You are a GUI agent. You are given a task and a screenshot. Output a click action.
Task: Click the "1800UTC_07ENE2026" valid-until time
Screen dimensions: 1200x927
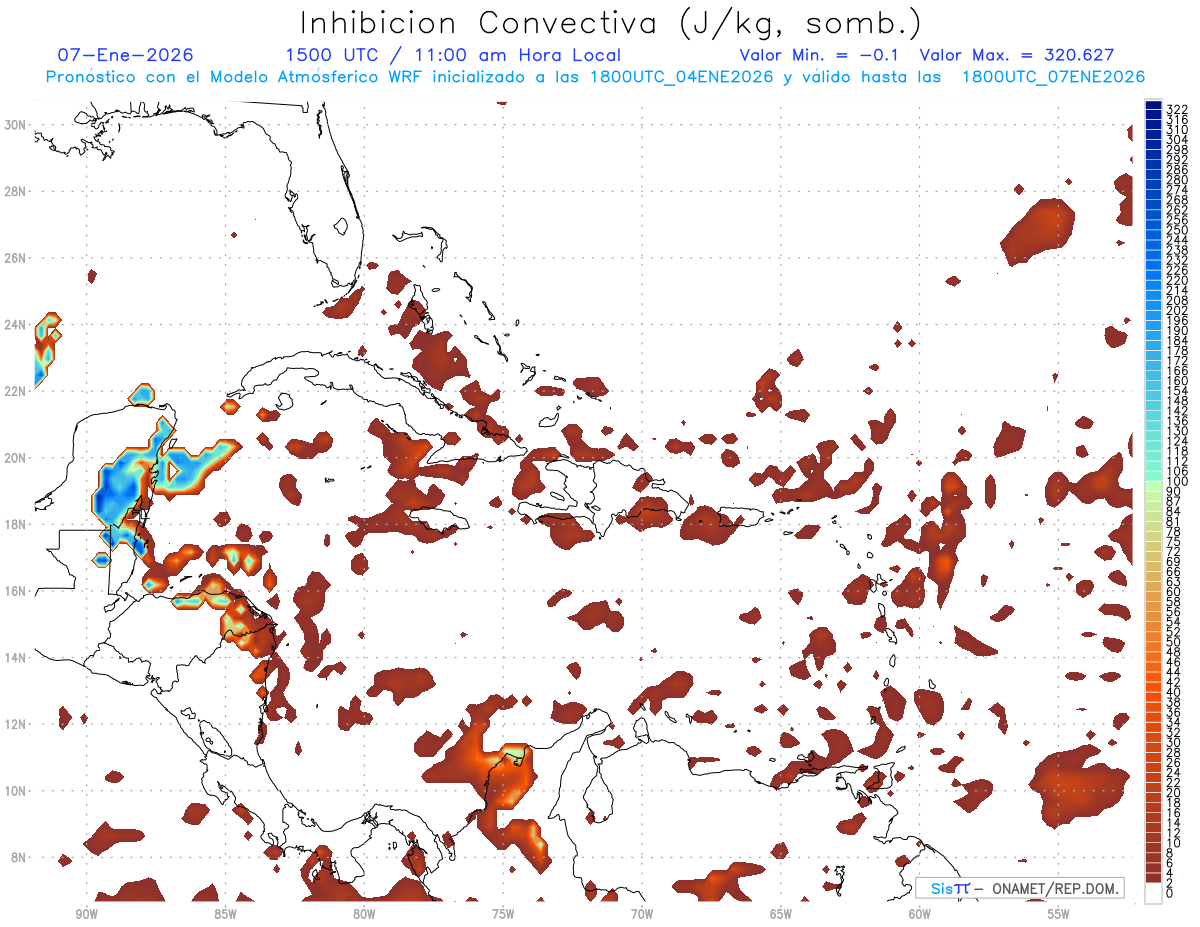coord(1053,77)
